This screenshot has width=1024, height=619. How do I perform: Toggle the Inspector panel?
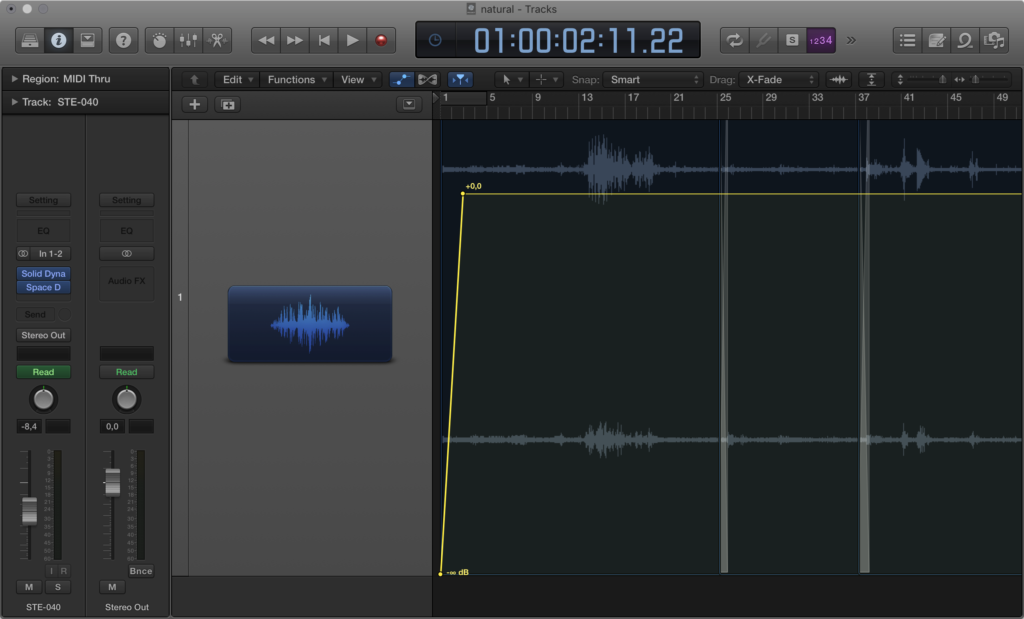(x=58, y=40)
